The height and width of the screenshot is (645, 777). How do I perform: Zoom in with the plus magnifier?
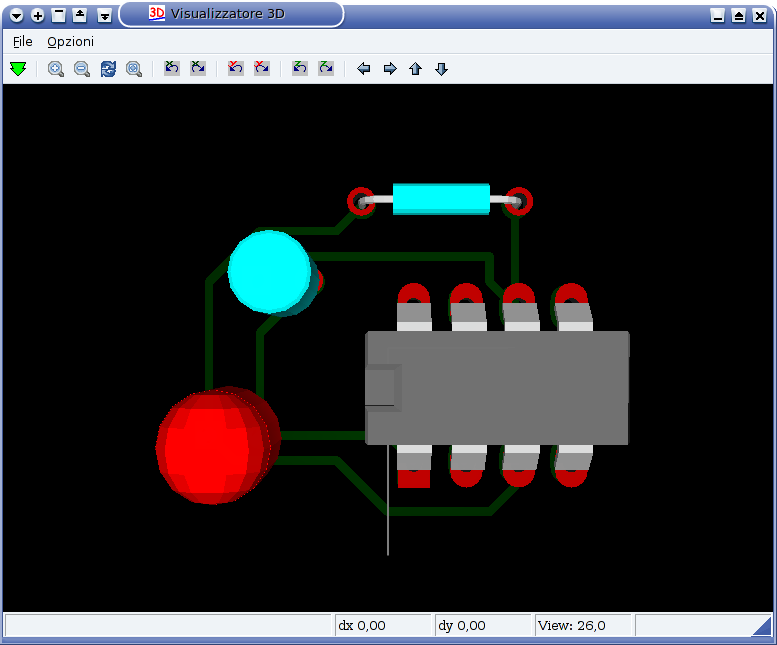click(56, 68)
